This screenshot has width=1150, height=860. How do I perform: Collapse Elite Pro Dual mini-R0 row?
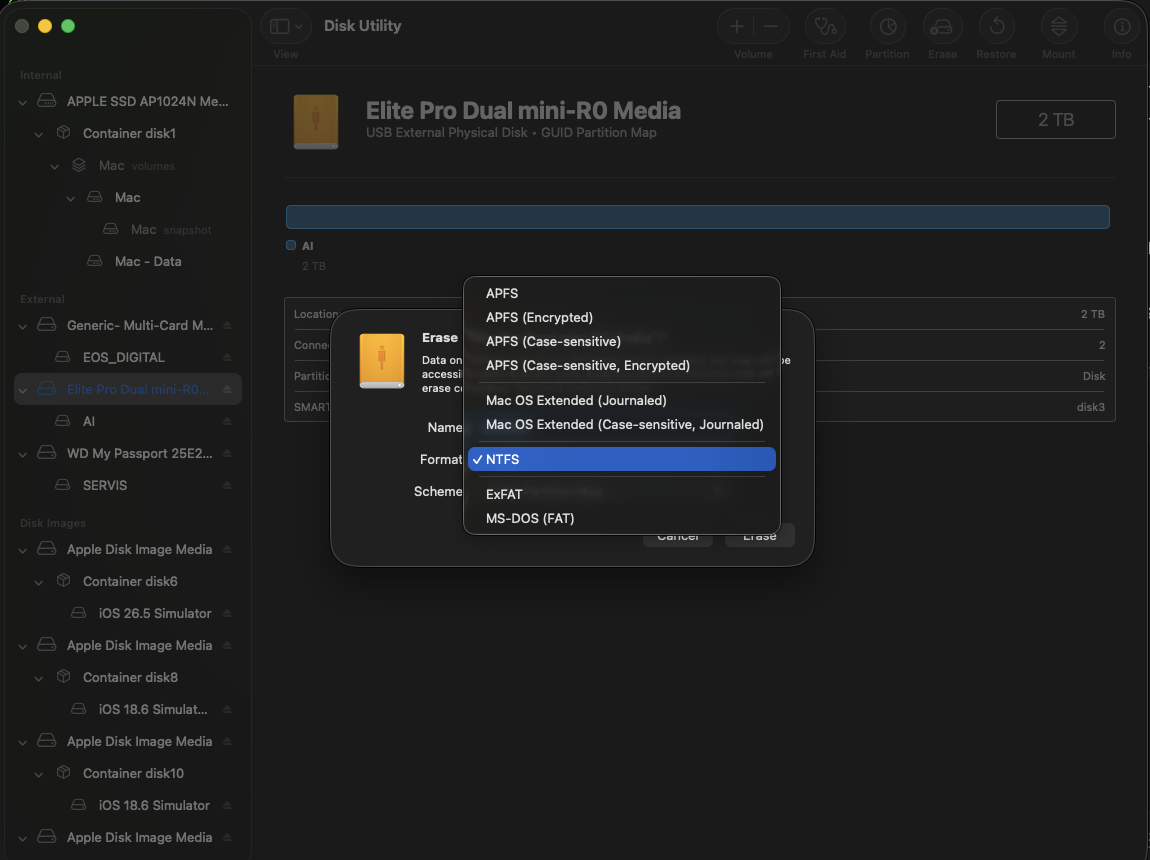click(x=23, y=390)
